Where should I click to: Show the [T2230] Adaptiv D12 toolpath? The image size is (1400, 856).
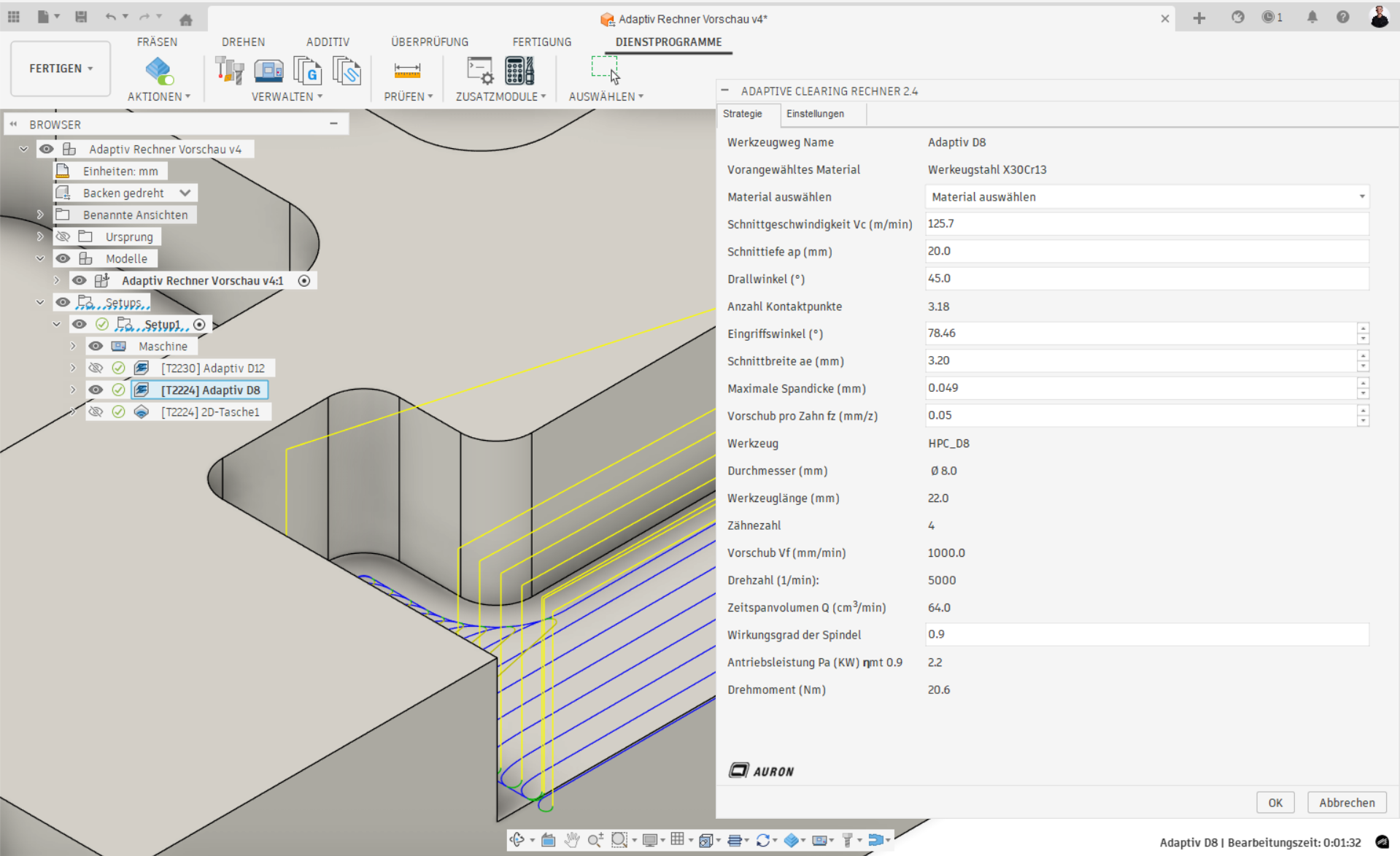click(96, 368)
